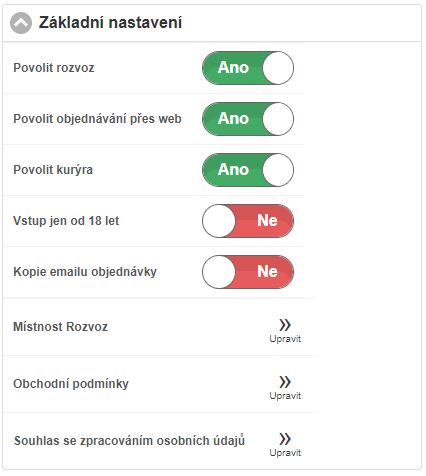Turn on Kopie emailu objednávky switch

248,272
